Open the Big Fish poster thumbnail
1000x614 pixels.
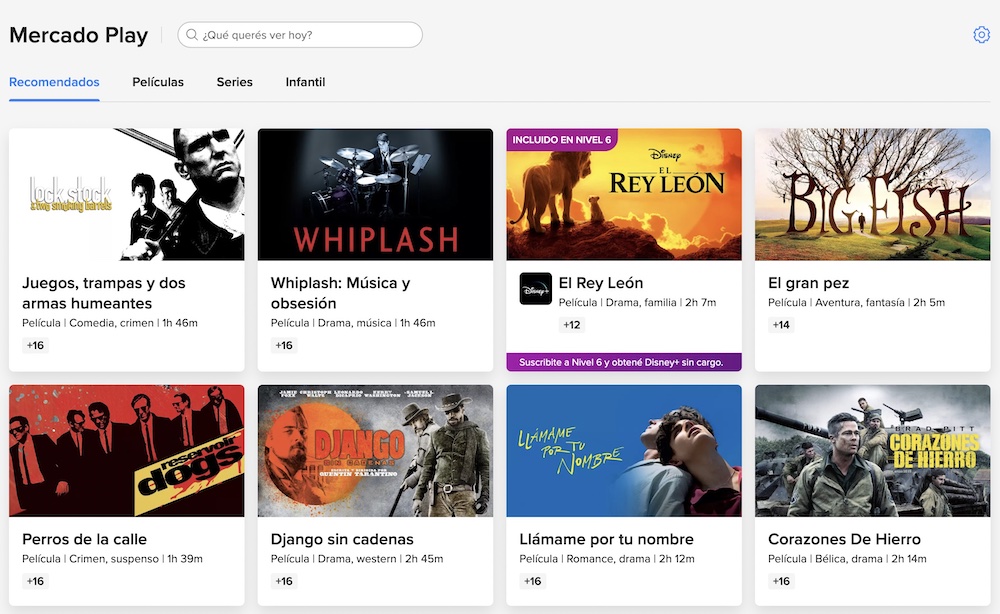873,194
